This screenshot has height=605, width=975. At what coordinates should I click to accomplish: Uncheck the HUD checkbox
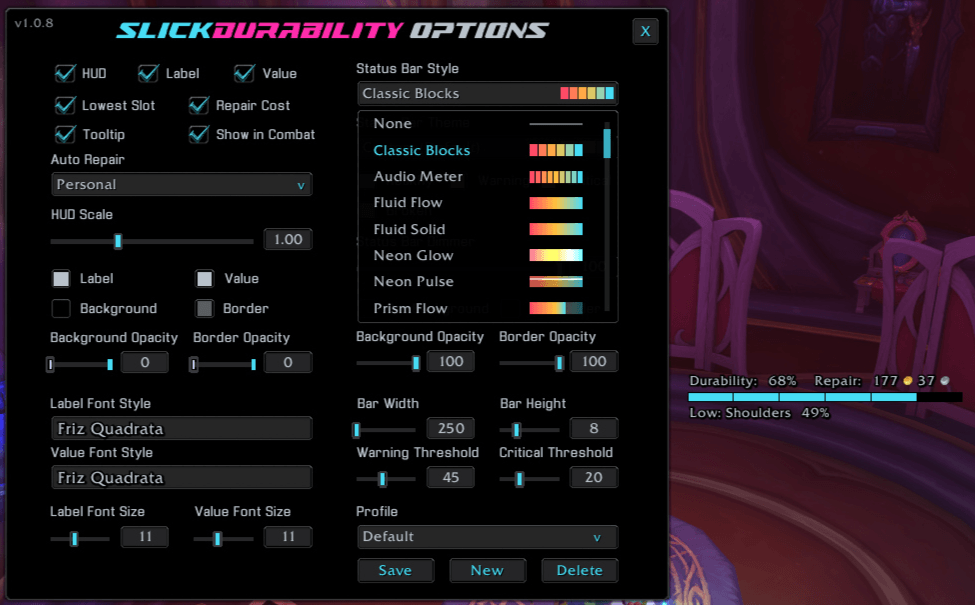click(x=65, y=73)
